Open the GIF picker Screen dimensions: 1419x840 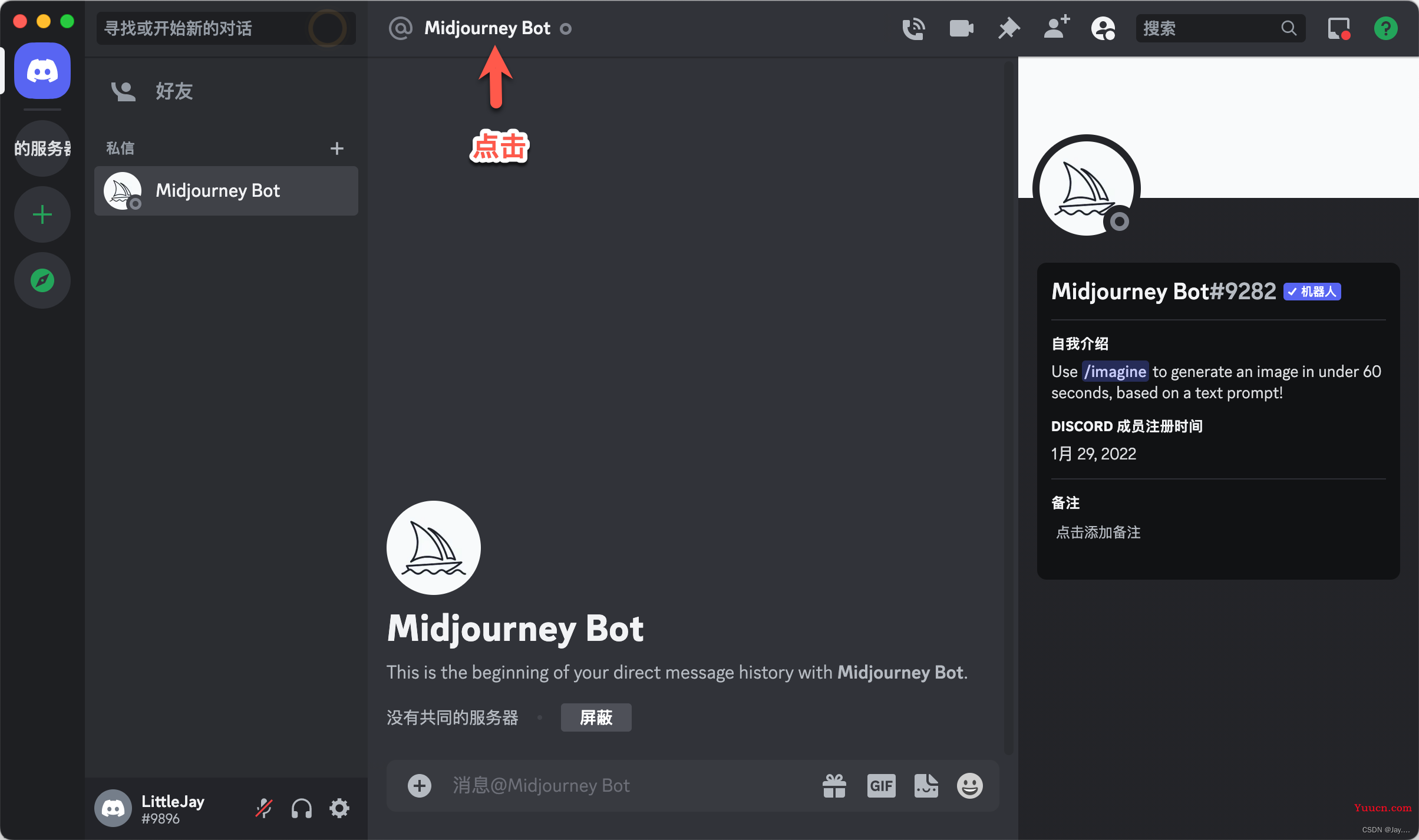882,786
